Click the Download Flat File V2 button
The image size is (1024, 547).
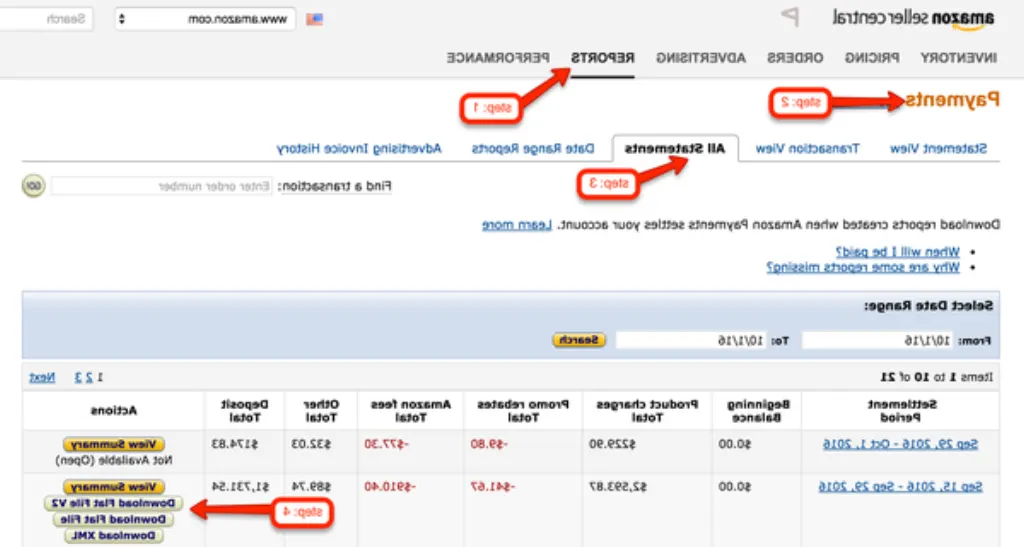pyautogui.click(x=114, y=503)
